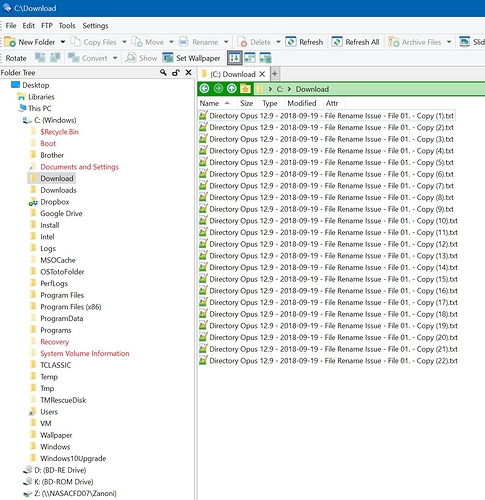Click the Rotate toolbar button
Image resolution: width=485 pixels, height=500 pixels.
(x=16, y=58)
